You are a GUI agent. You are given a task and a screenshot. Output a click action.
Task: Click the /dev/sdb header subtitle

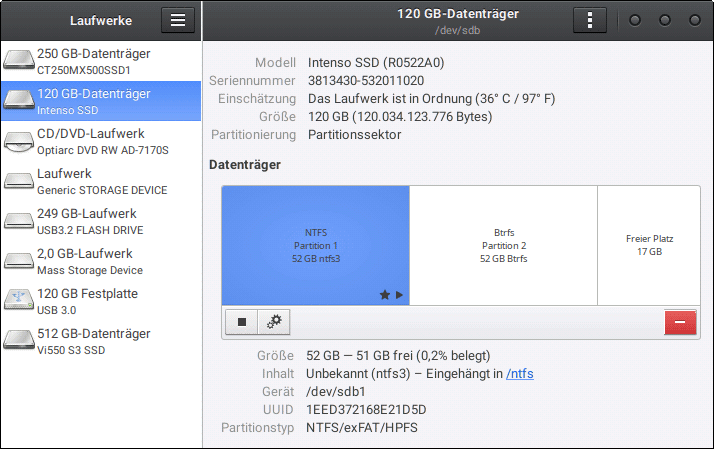tap(457, 31)
